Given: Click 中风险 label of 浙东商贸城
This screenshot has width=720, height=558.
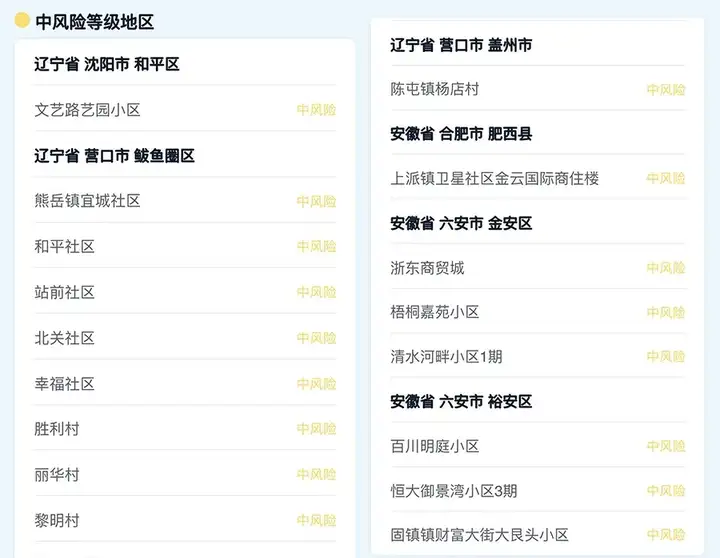Looking at the screenshot, I should coord(666,268).
